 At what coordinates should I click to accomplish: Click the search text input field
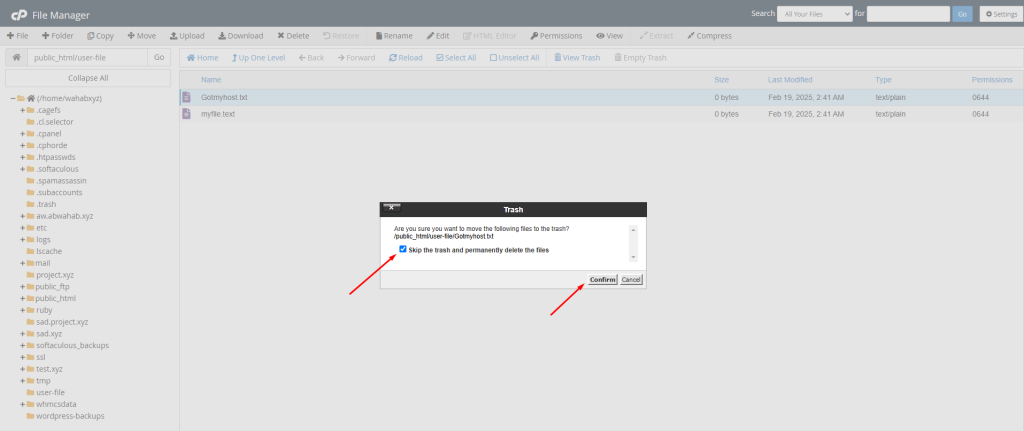point(908,14)
